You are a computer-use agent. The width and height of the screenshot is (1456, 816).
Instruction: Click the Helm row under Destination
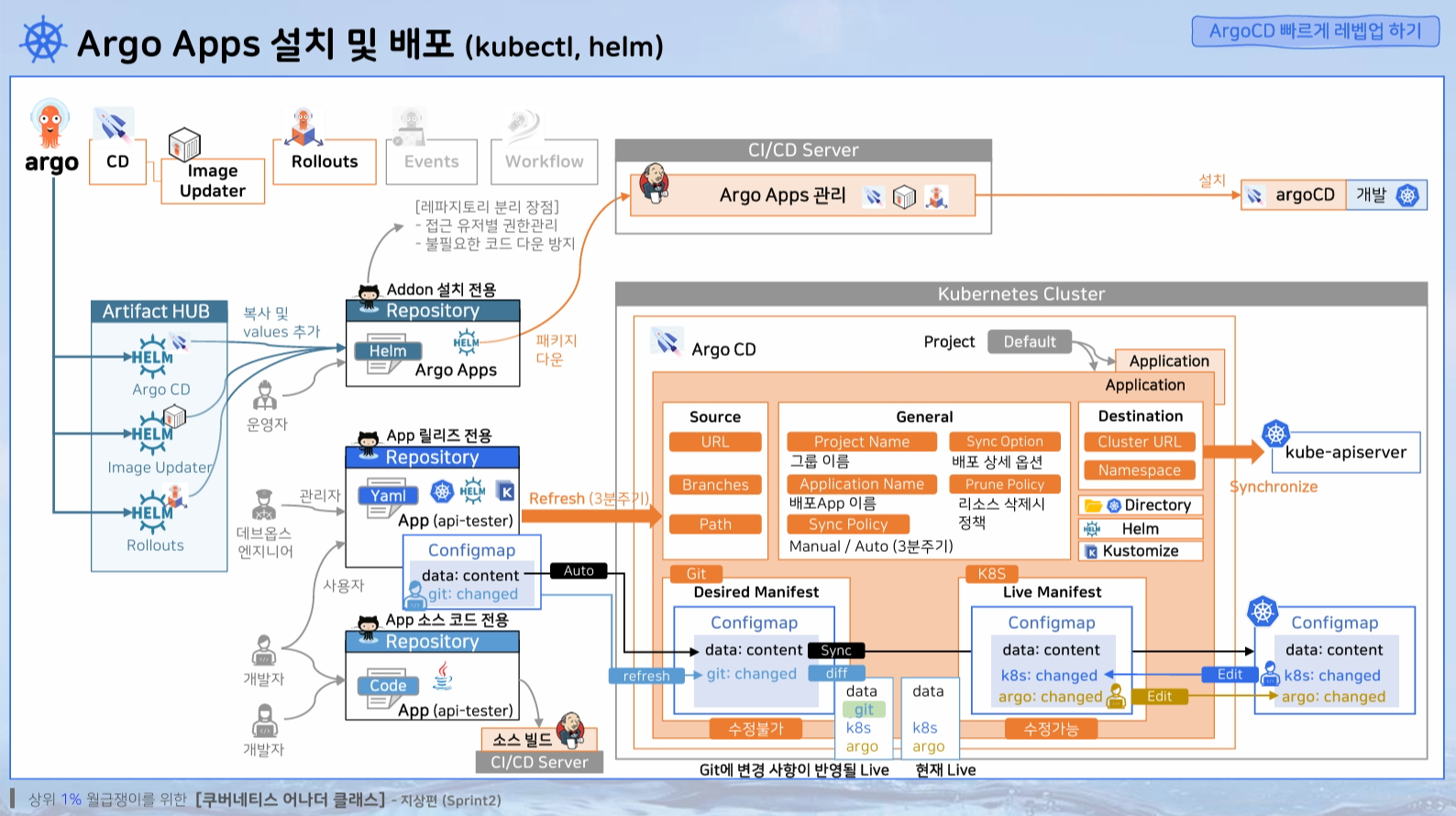1142,529
